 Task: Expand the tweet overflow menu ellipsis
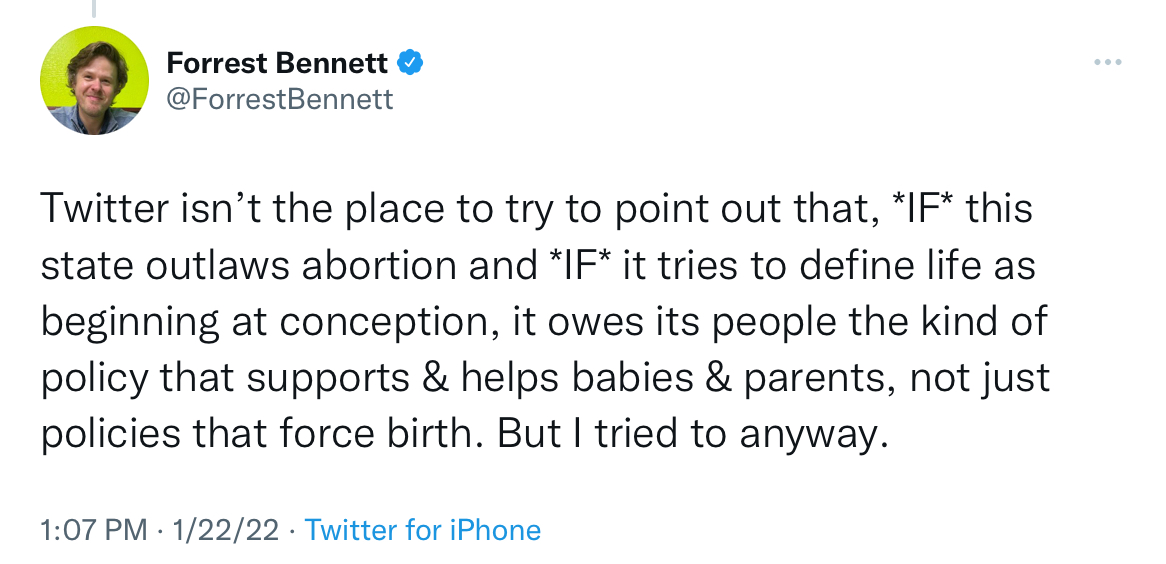(x=1108, y=64)
